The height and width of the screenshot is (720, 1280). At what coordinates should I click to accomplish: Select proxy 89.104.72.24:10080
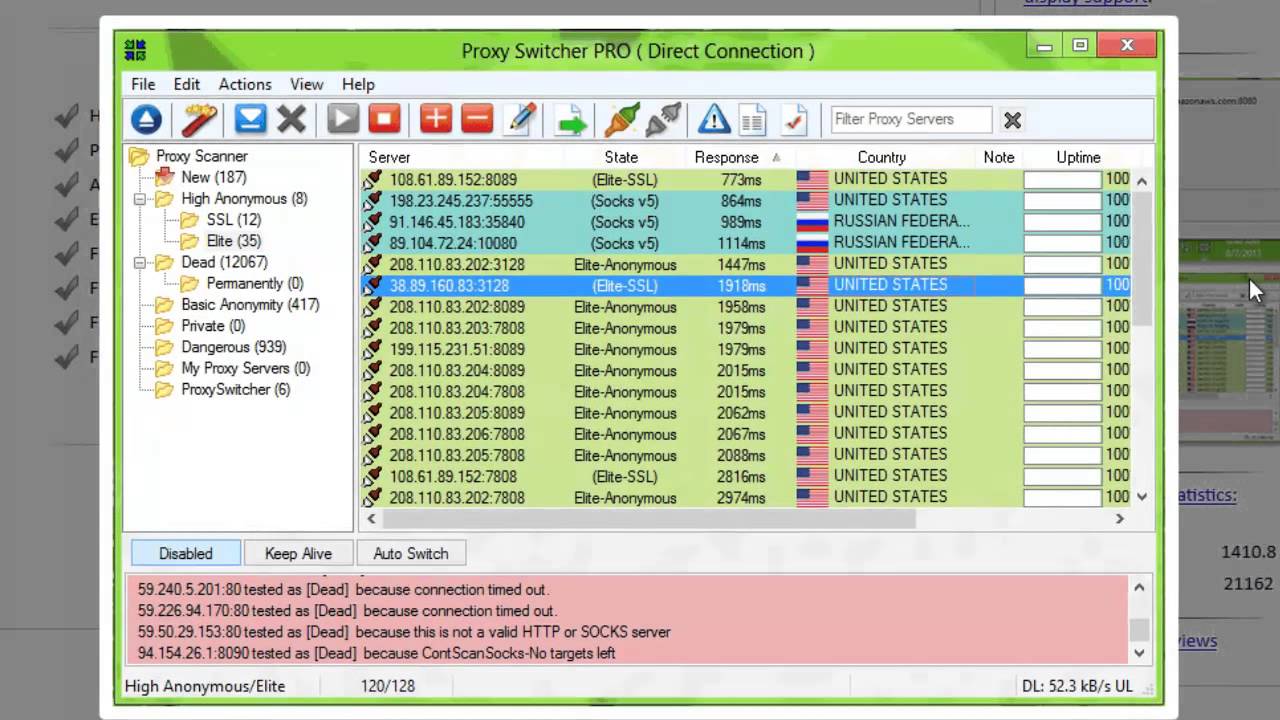[x=746, y=243]
